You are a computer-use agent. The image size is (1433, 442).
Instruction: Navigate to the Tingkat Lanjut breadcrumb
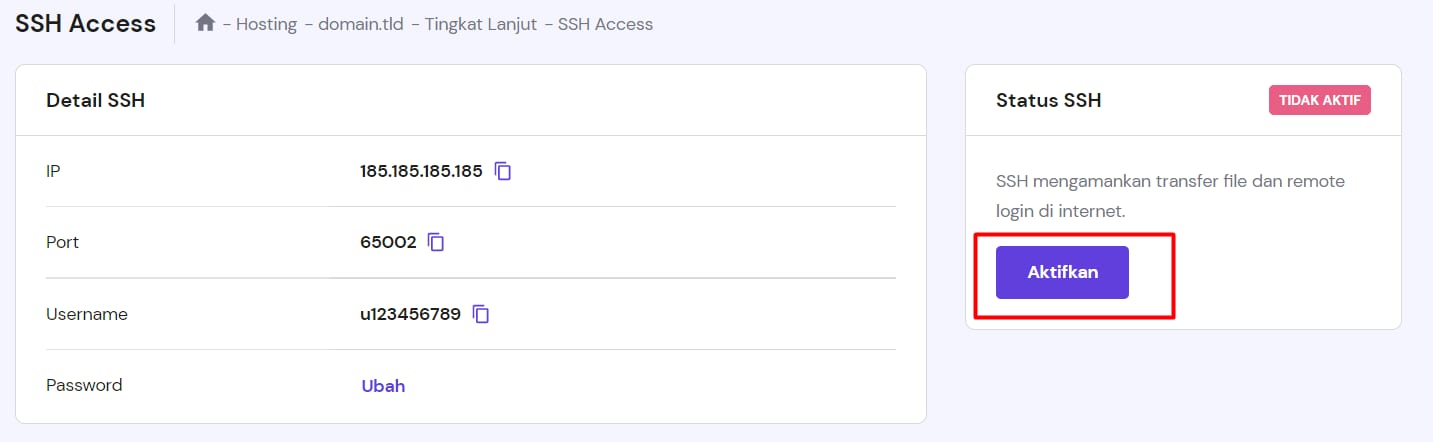pyautogui.click(x=479, y=24)
